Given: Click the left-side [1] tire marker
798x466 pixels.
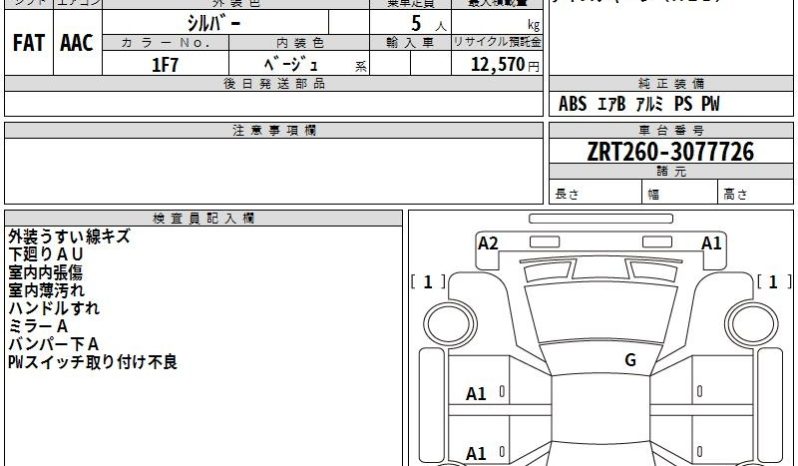Looking at the screenshot, I should 428,282.
